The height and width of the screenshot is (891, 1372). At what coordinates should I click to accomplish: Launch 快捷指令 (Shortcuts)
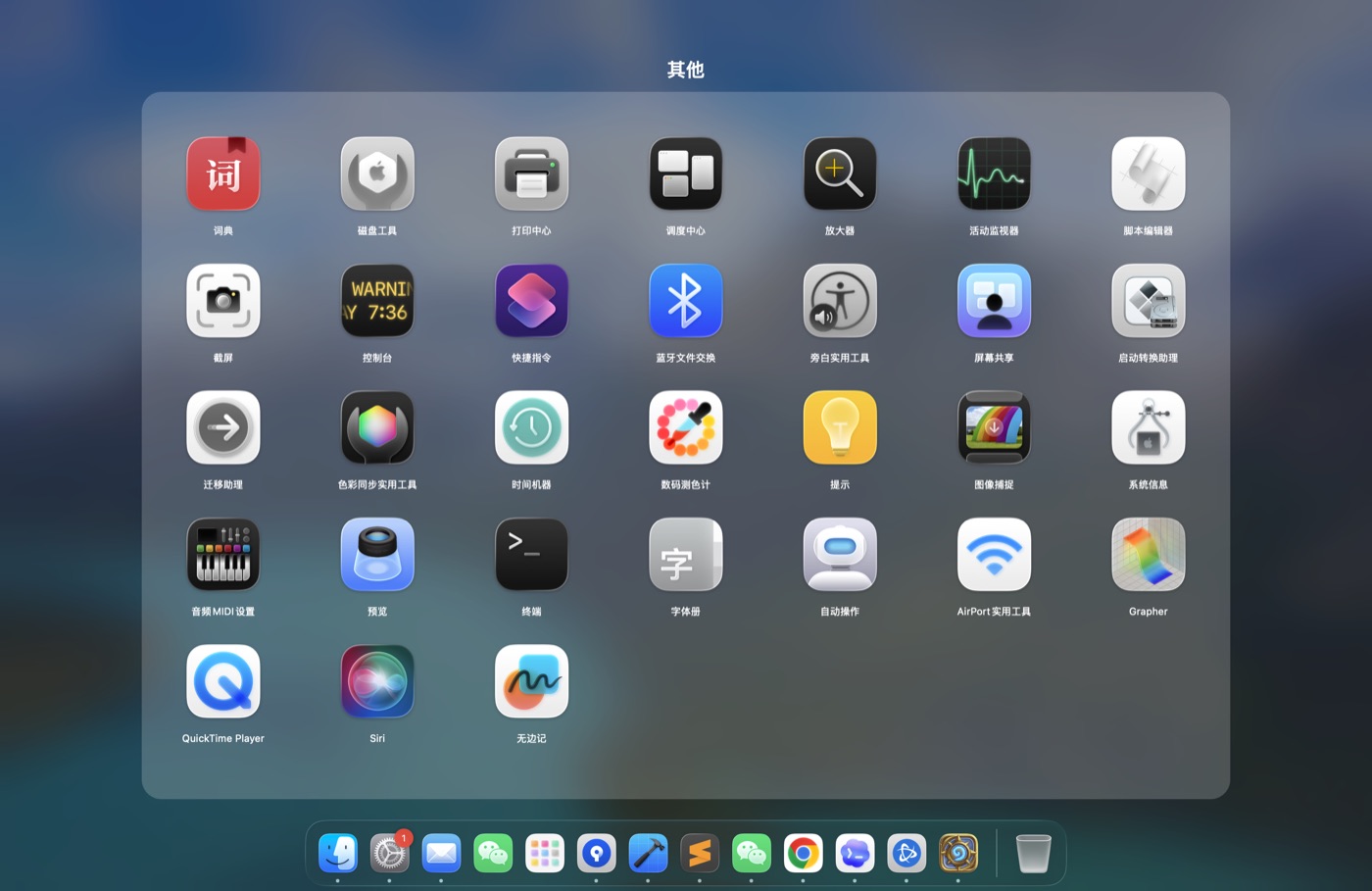[x=531, y=301]
